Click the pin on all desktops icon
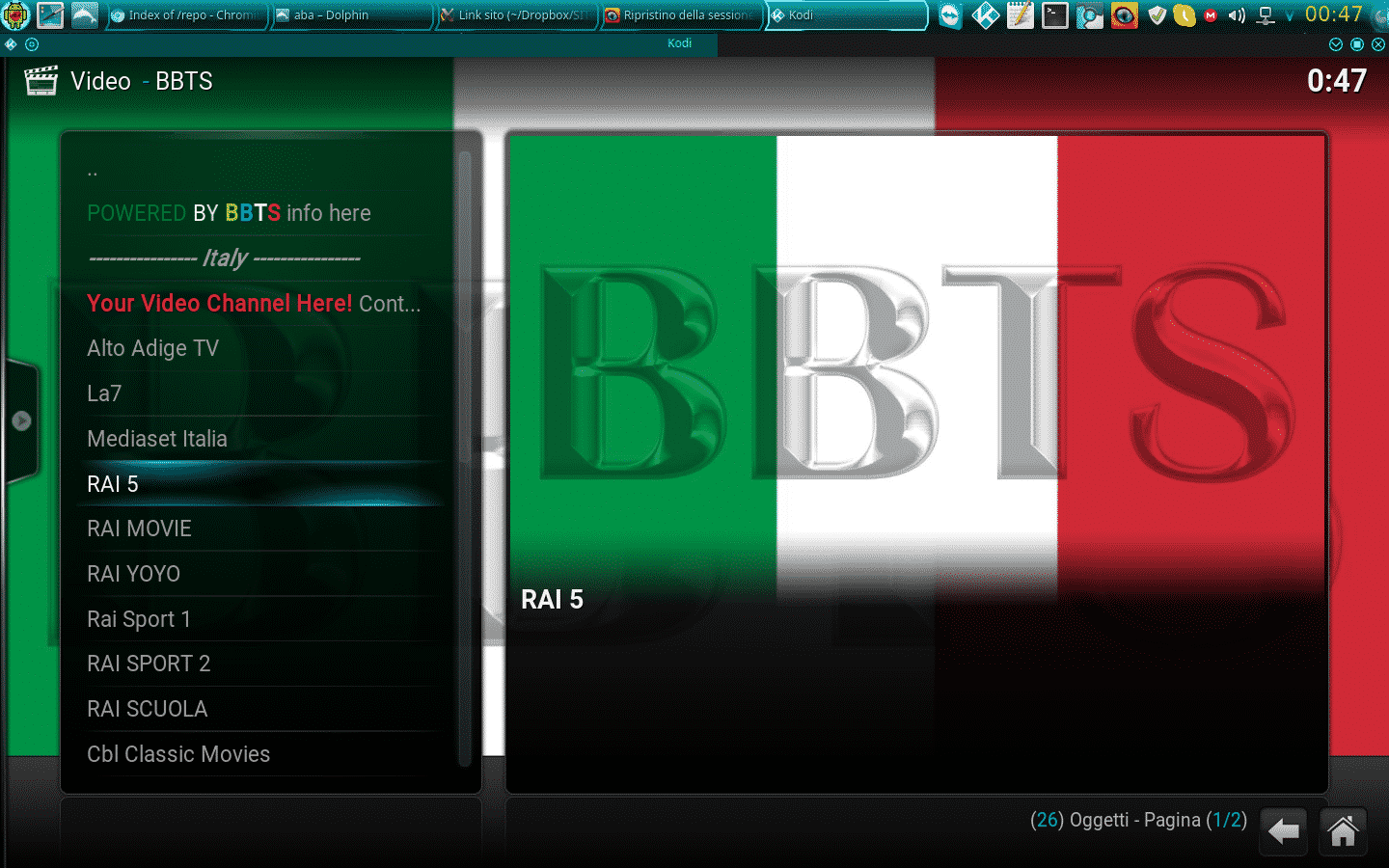This screenshot has width=1389, height=868. click(32, 44)
